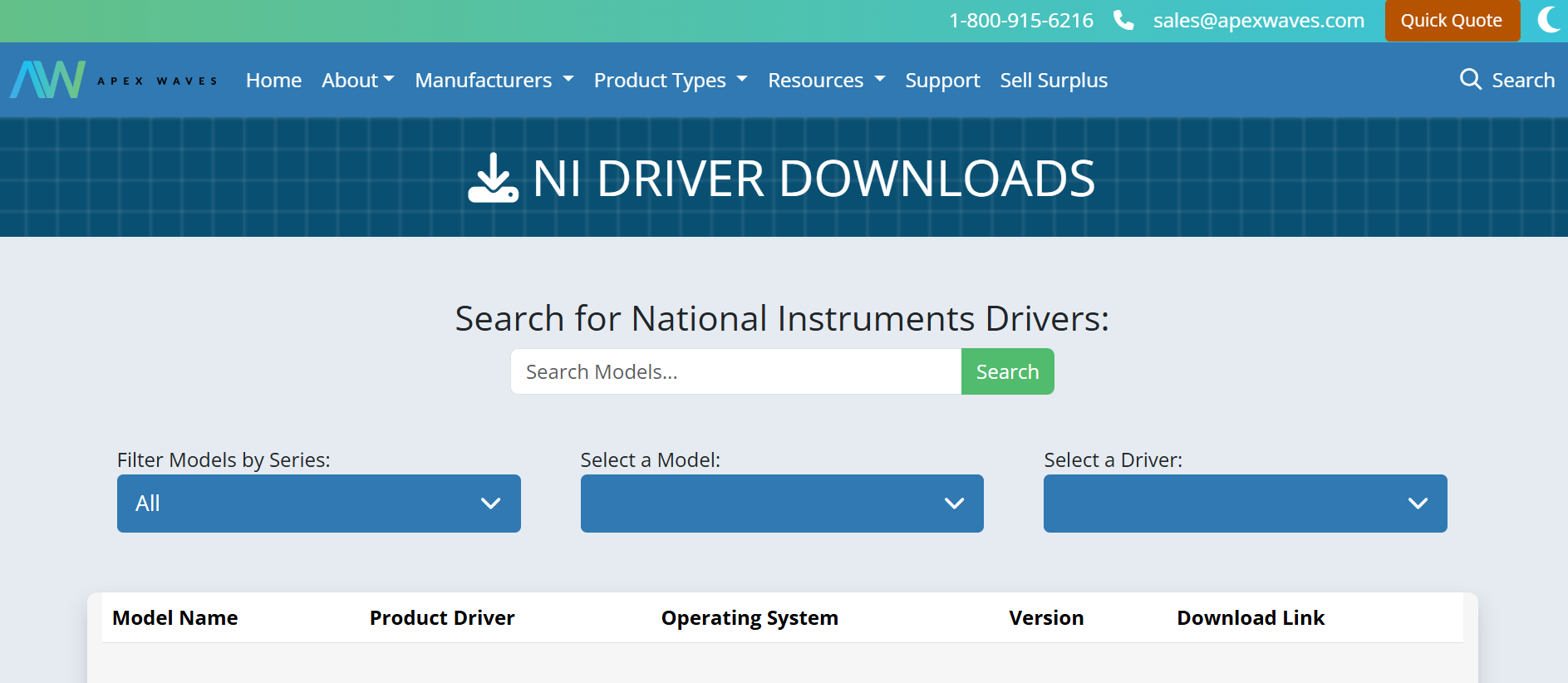
Task: Click the green Search button
Action: pyautogui.click(x=1007, y=371)
